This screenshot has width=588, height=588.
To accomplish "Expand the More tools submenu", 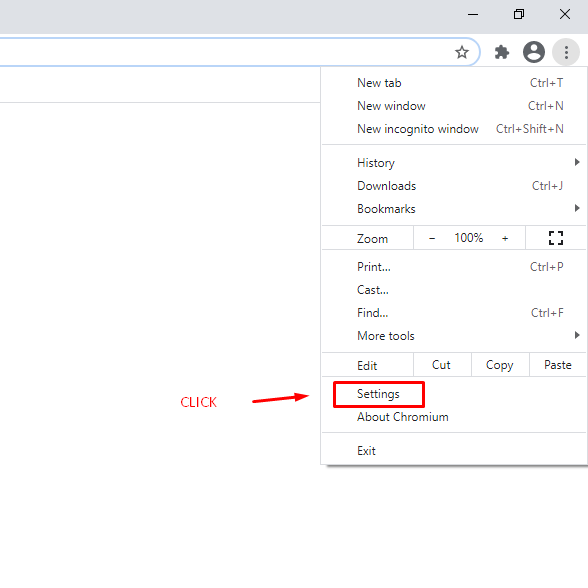I will (x=454, y=336).
